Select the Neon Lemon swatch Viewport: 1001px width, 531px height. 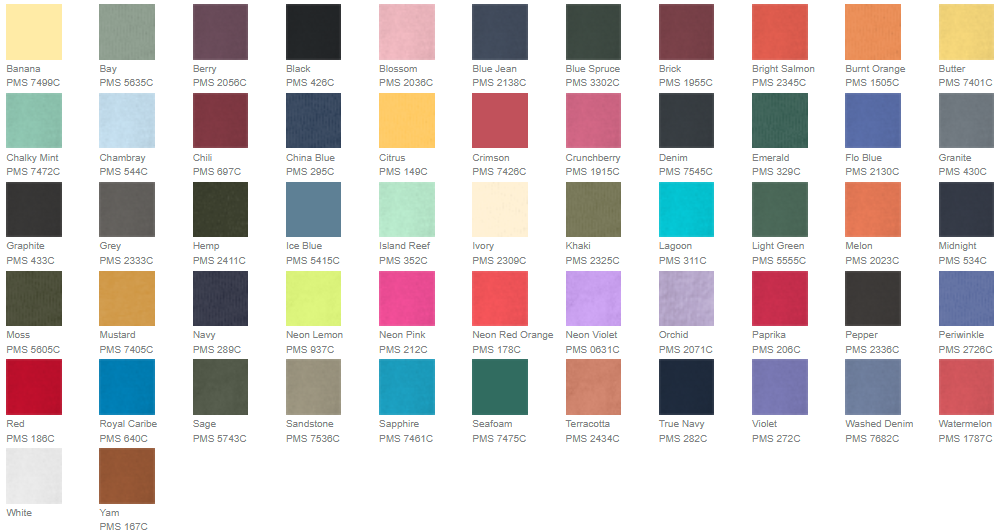314,298
